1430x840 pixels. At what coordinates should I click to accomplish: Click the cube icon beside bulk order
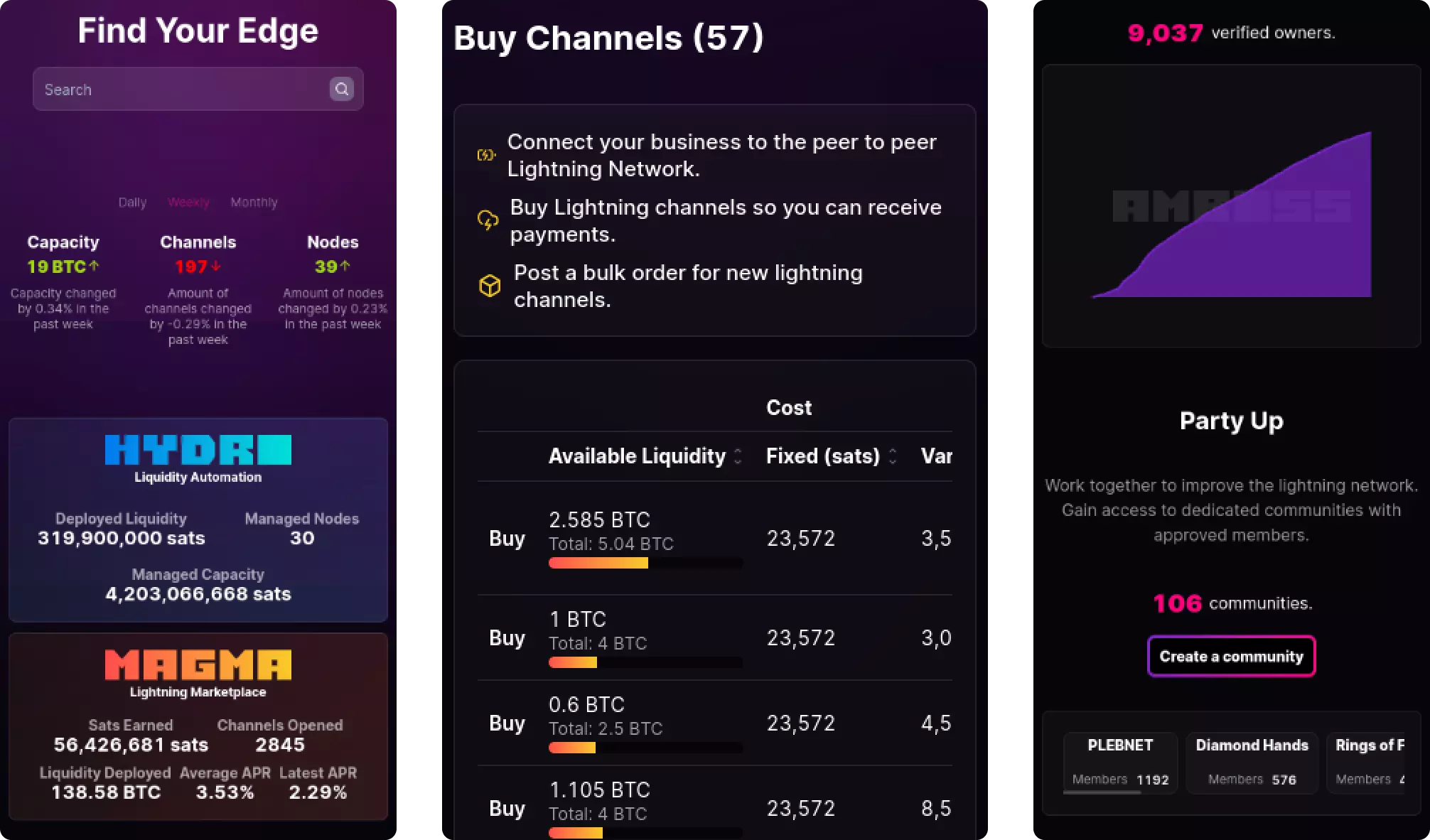[490, 286]
